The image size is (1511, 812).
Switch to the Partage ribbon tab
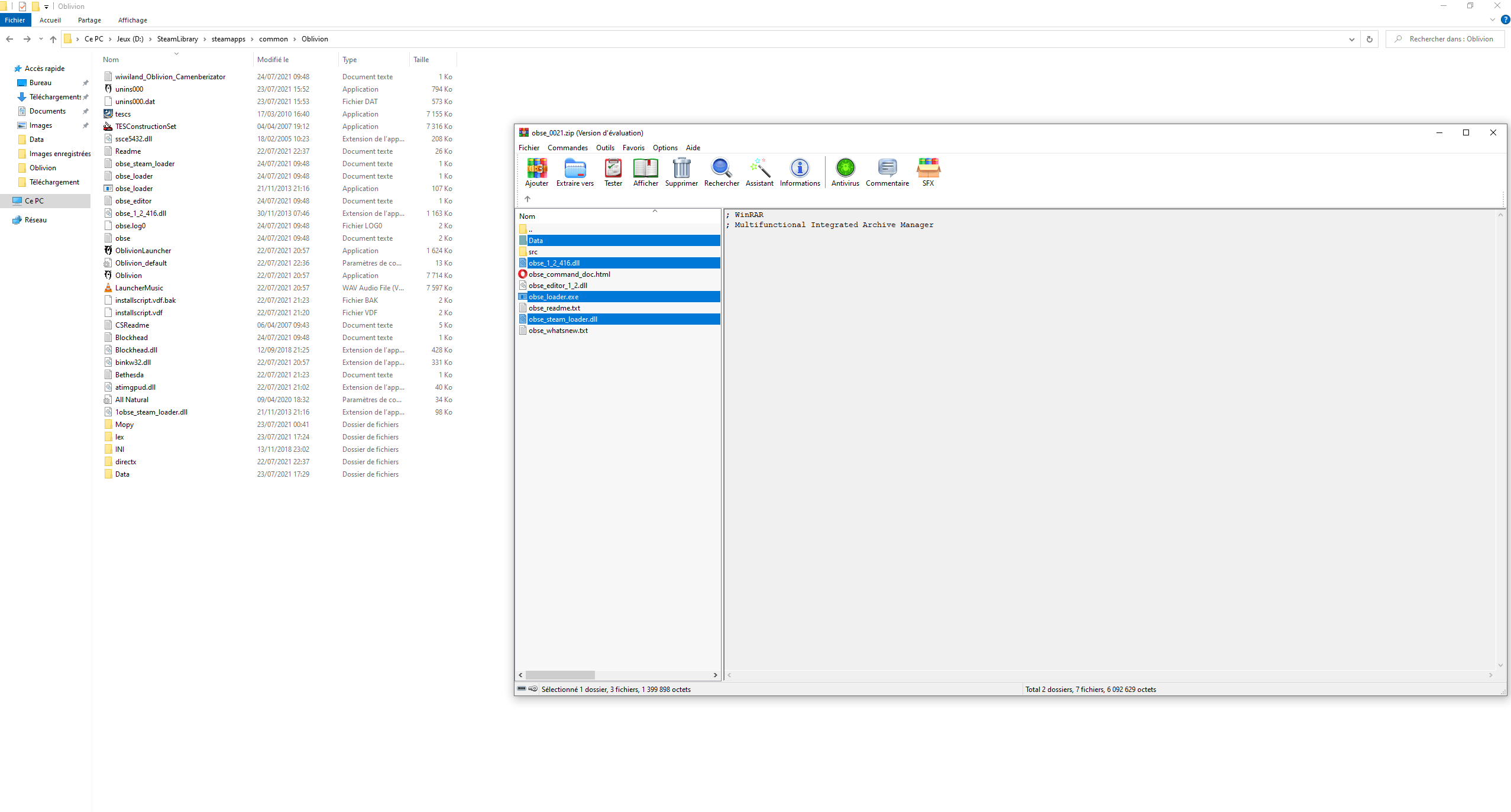(x=89, y=20)
